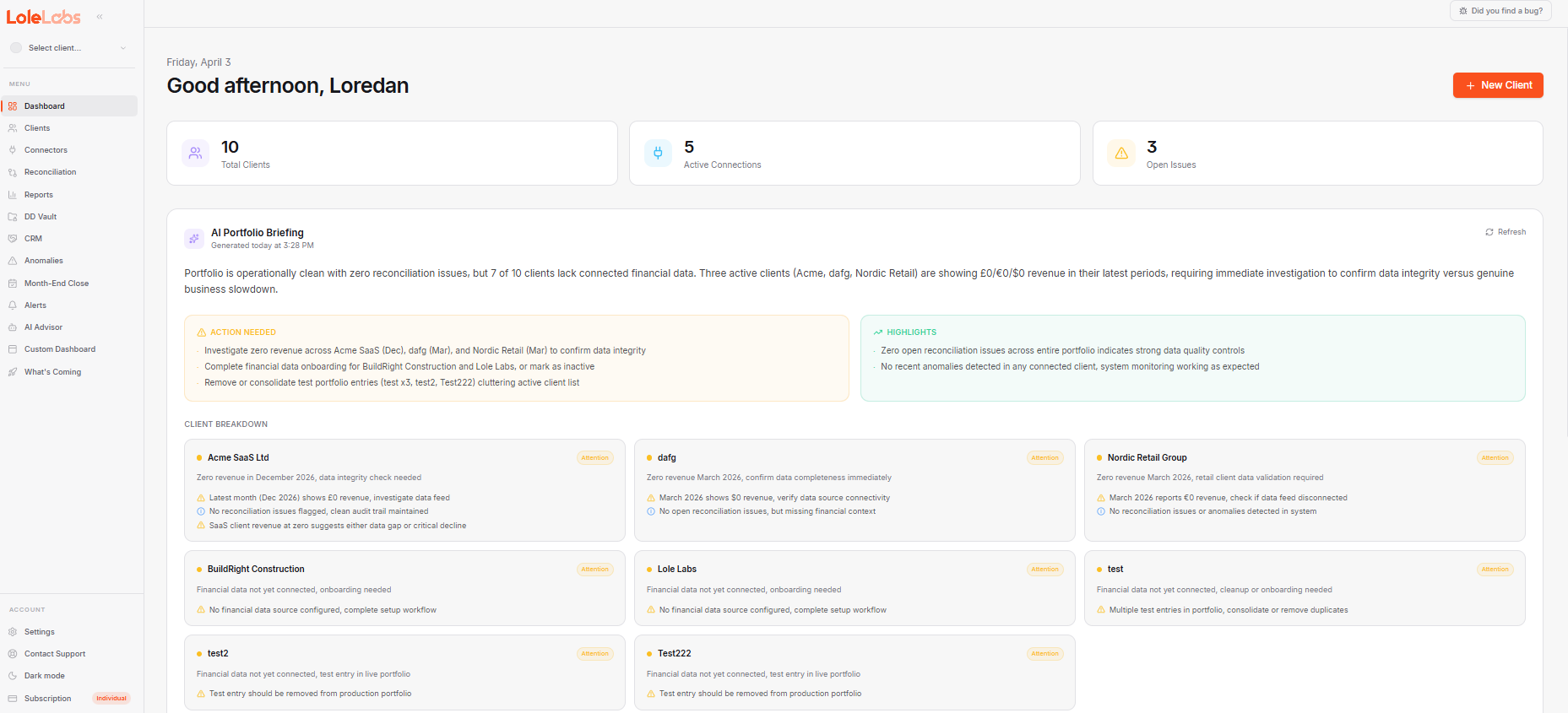Open the Acme SaaS Ltd client card

[404, 489]
